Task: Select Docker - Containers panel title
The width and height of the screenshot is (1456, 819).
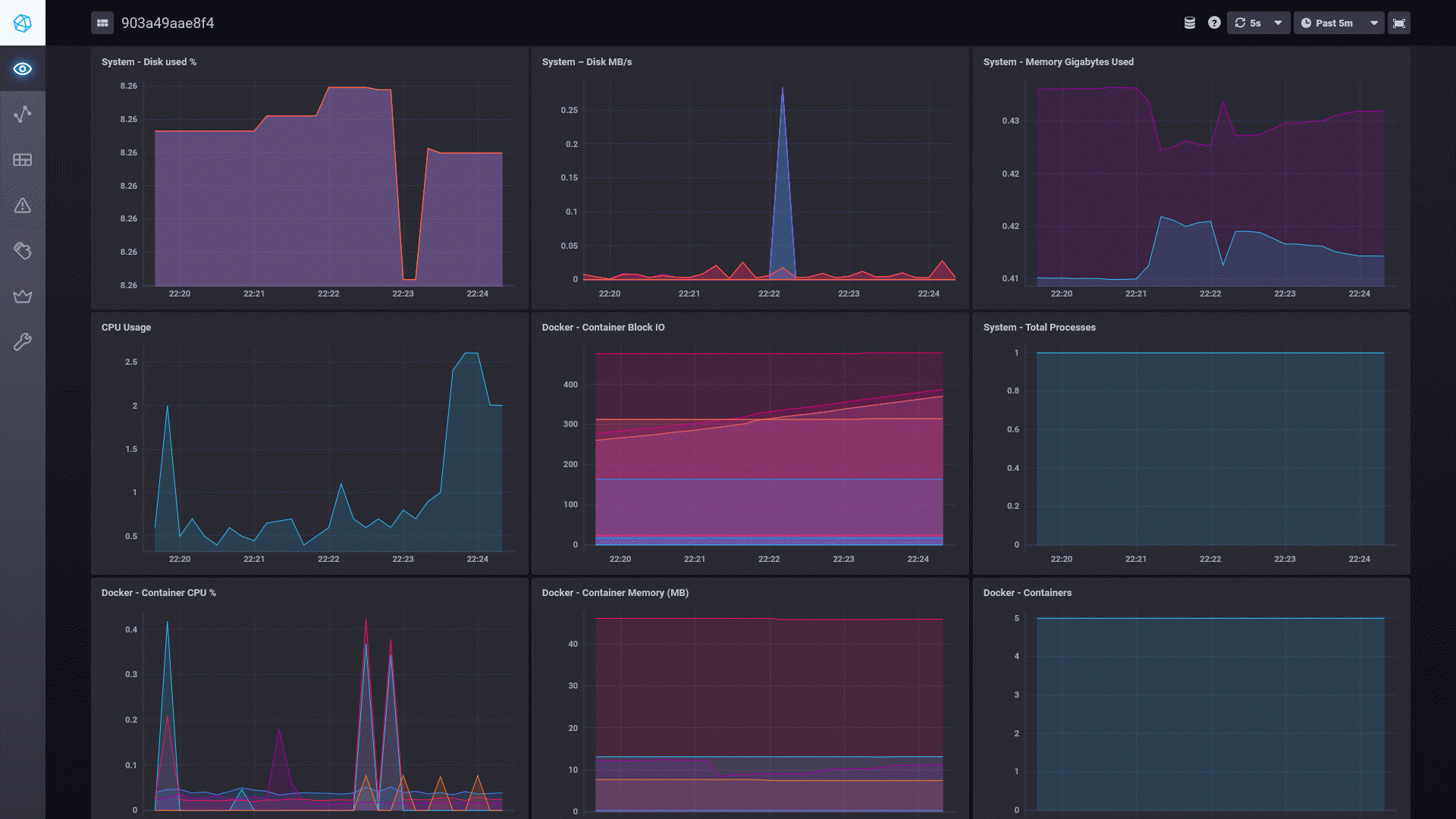Action: [1027, 593]
